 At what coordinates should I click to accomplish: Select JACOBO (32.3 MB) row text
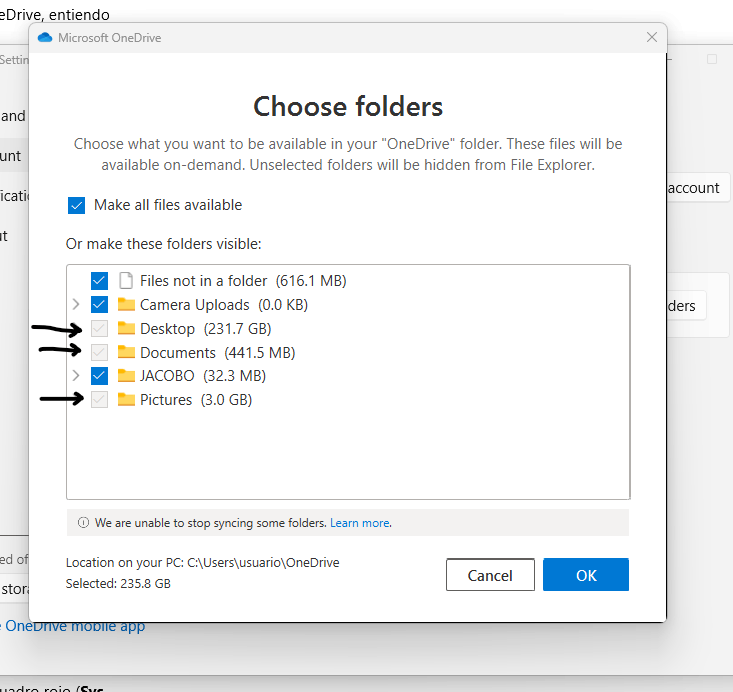[203, 376]
